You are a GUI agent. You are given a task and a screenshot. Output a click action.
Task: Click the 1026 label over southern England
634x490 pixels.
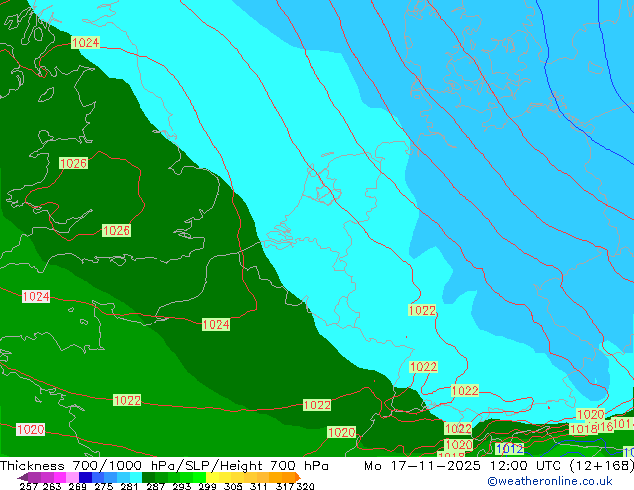point(116,230)
